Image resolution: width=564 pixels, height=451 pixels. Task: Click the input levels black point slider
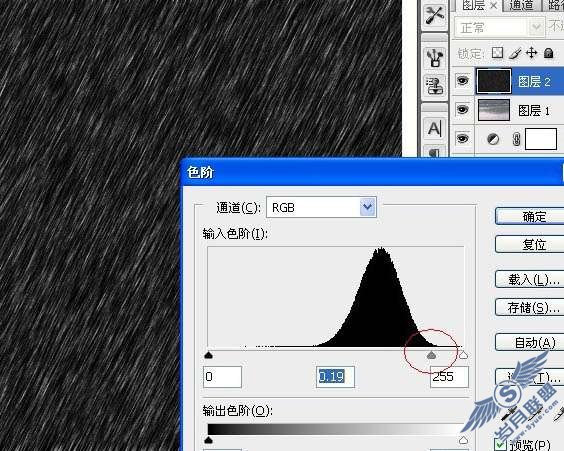tap(209, 355)
